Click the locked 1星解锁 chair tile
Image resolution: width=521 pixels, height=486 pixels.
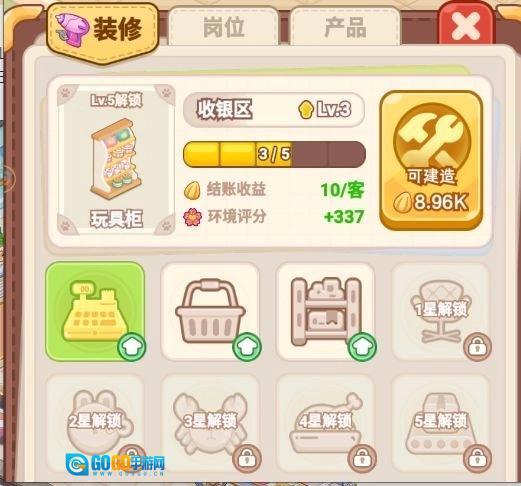click(441, 311)
